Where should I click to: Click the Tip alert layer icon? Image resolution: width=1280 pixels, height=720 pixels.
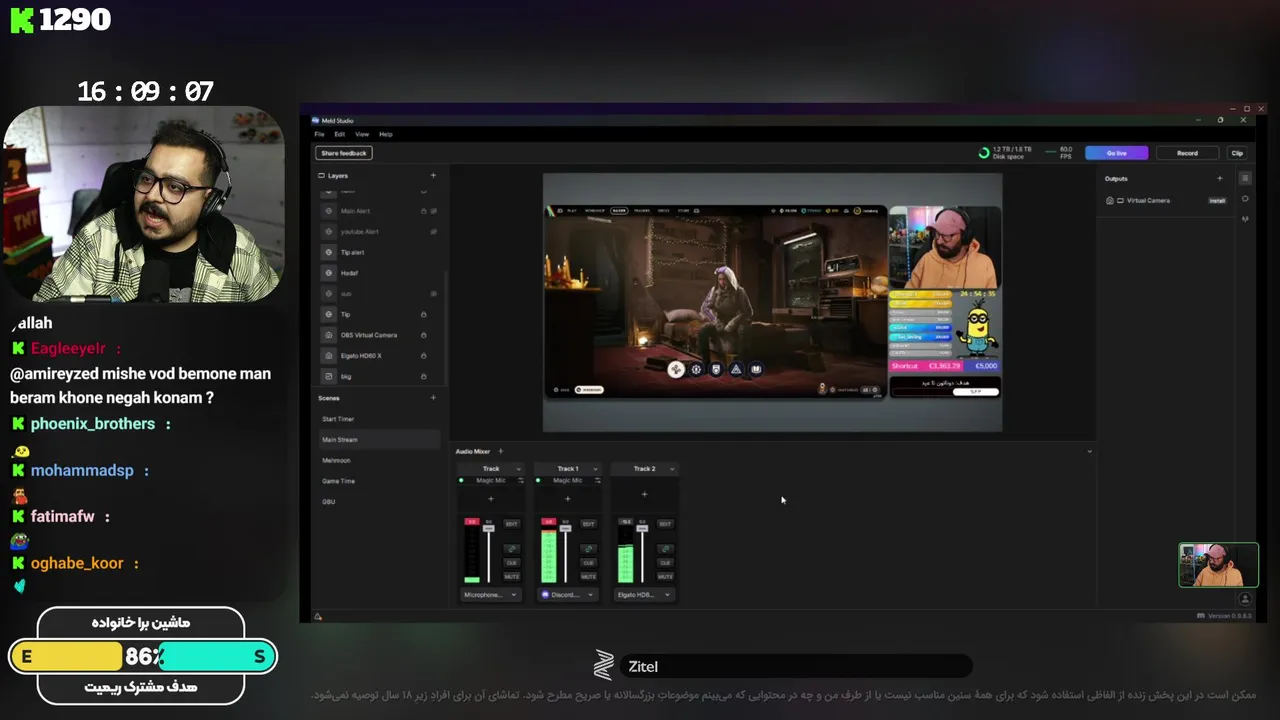pyautogui.click(x=329, y=252)
